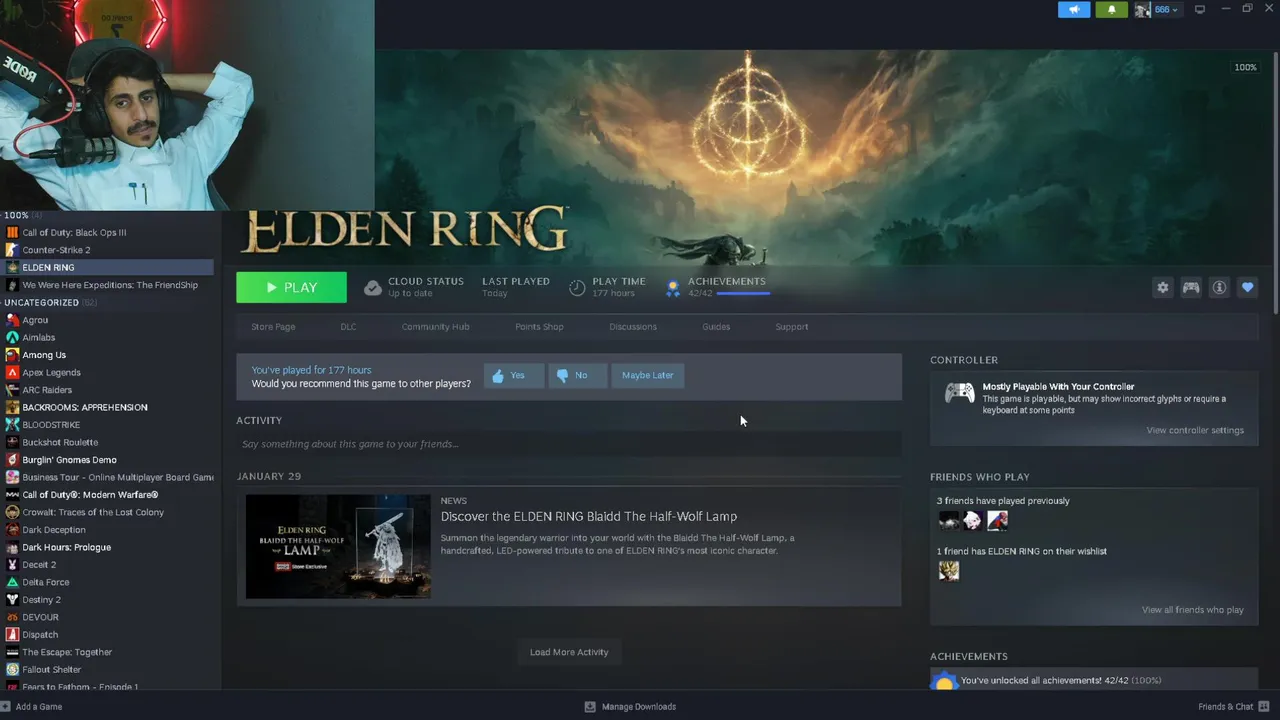1280x720 pixels.
Task: Click the BLOODSTRIKE game icon
Action: tap(12, 425)
